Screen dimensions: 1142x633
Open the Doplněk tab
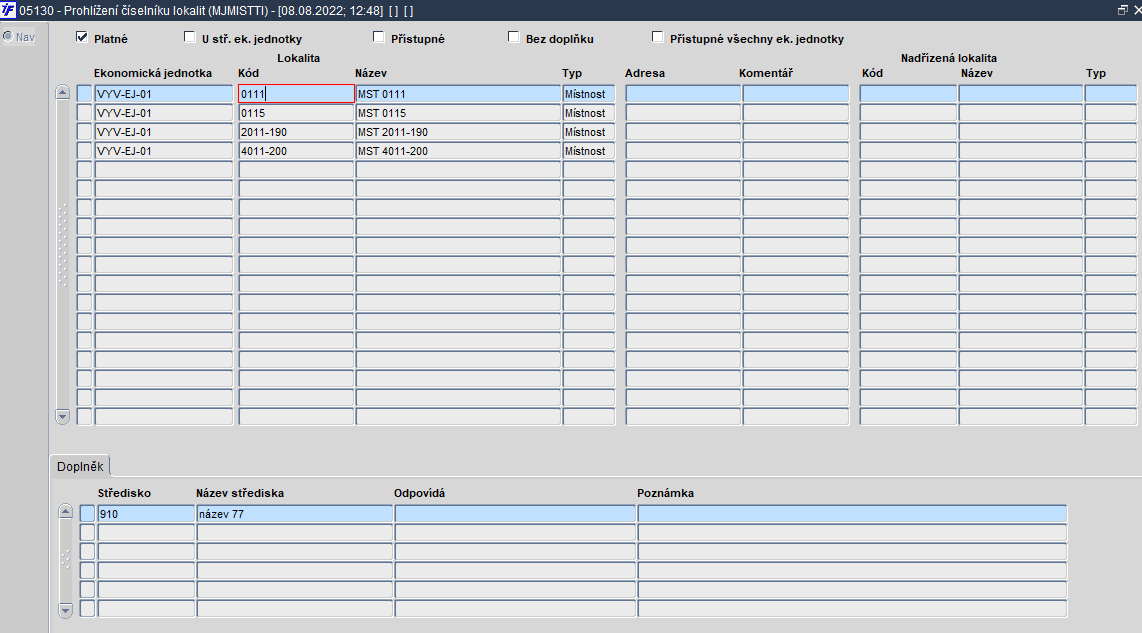pos(80,466)
